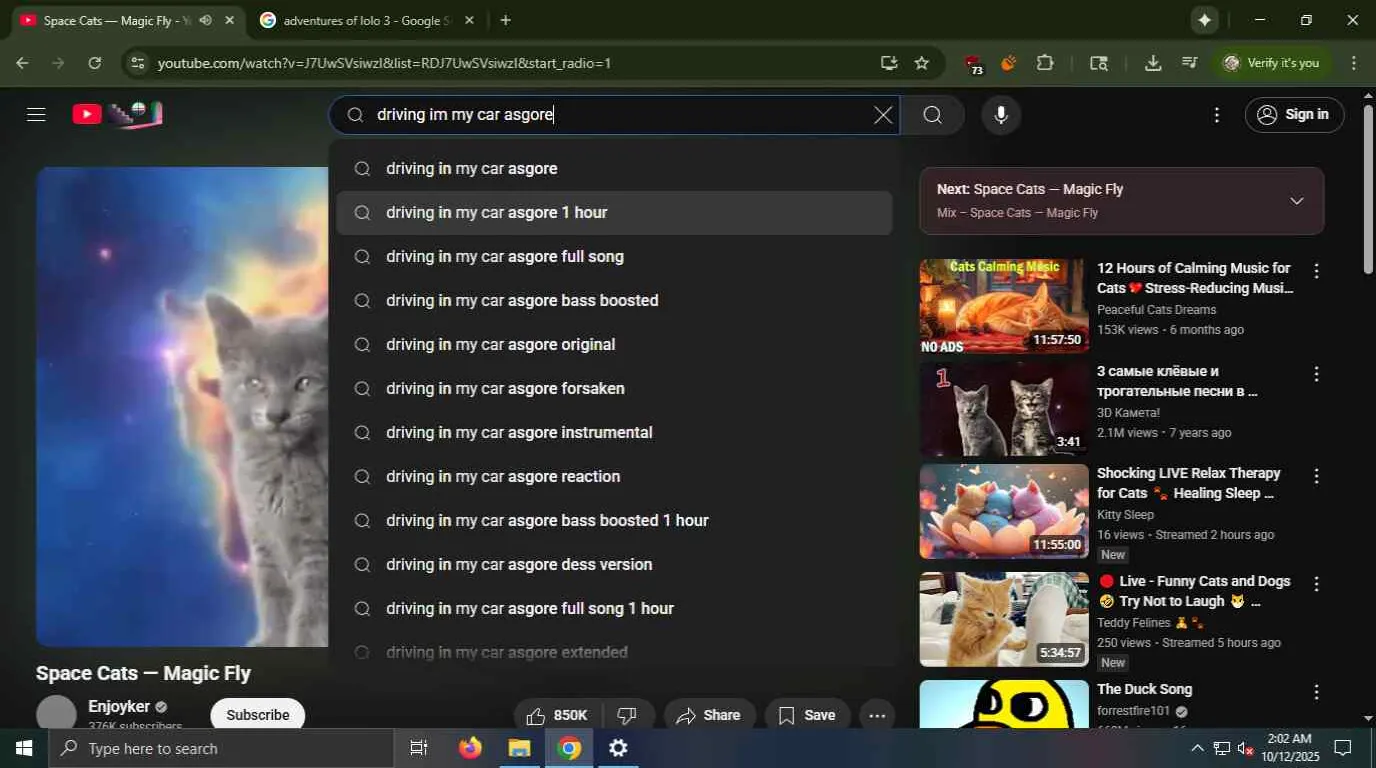Screen dimensions: 1376x768
Task: Sign in to YouTube
Action: (x=1294, y=115)
